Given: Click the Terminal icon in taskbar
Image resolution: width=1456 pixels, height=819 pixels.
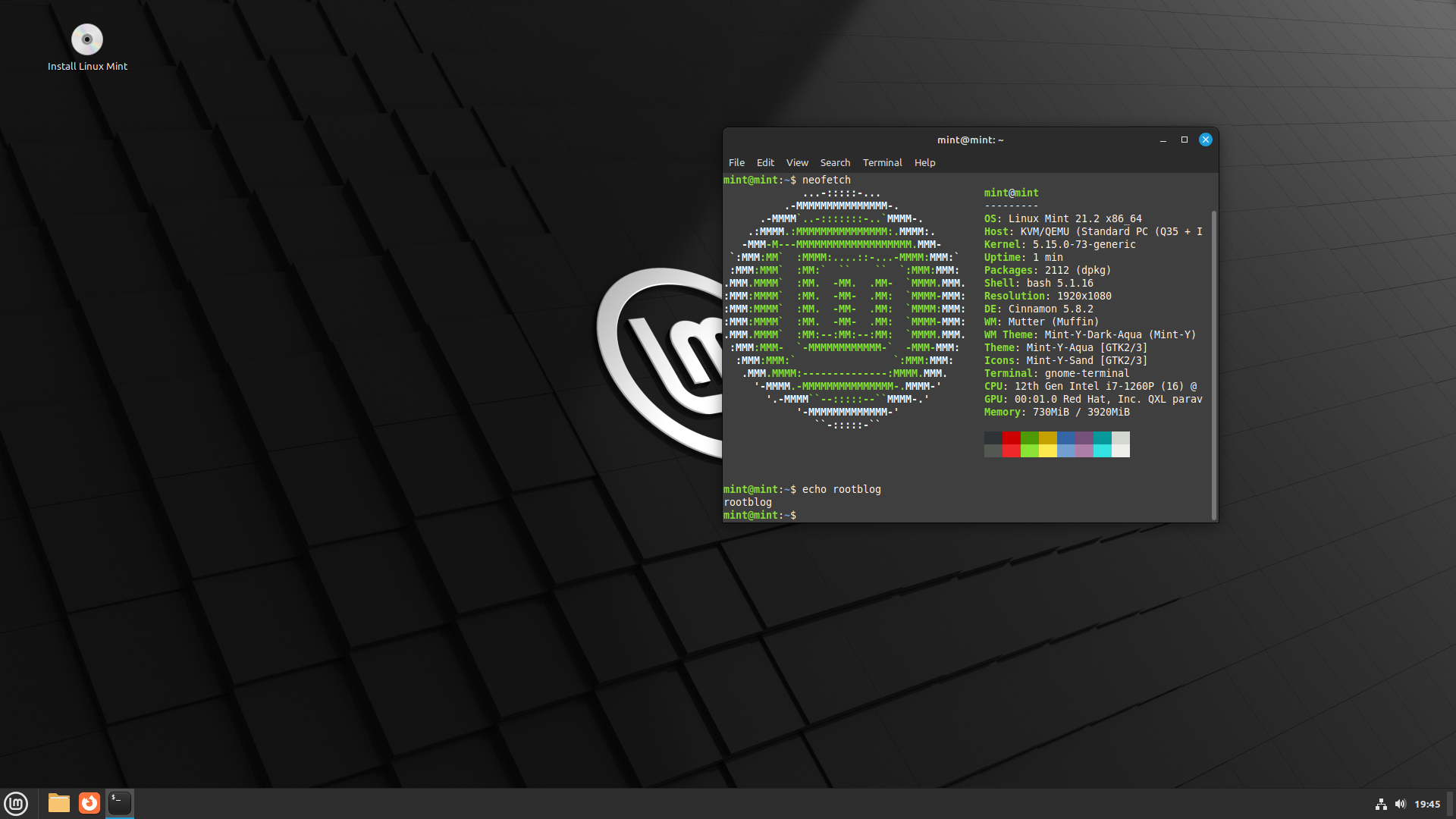Looking at the screenshot, I should point(120,803).
